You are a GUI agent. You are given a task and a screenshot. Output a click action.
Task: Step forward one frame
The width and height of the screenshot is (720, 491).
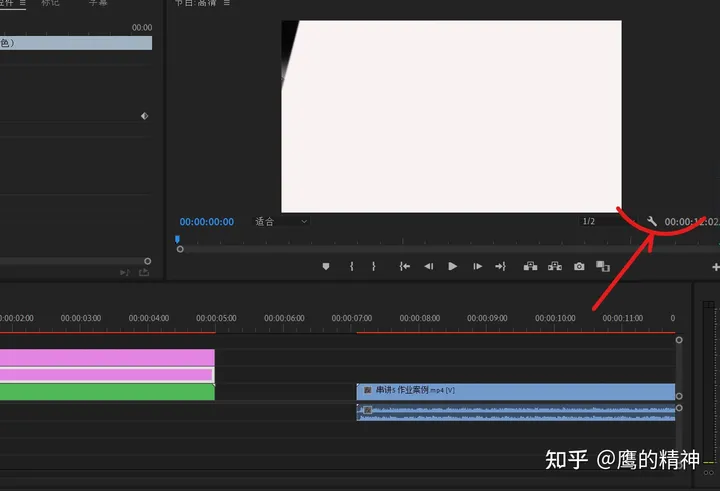[478, 266]
